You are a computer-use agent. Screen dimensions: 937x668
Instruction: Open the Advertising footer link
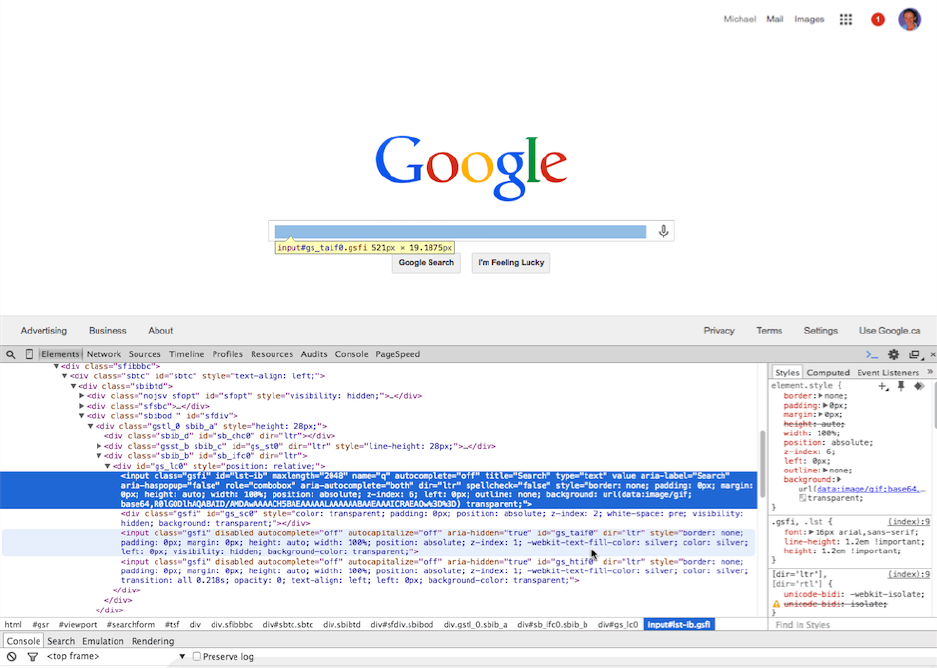(44, 330)
